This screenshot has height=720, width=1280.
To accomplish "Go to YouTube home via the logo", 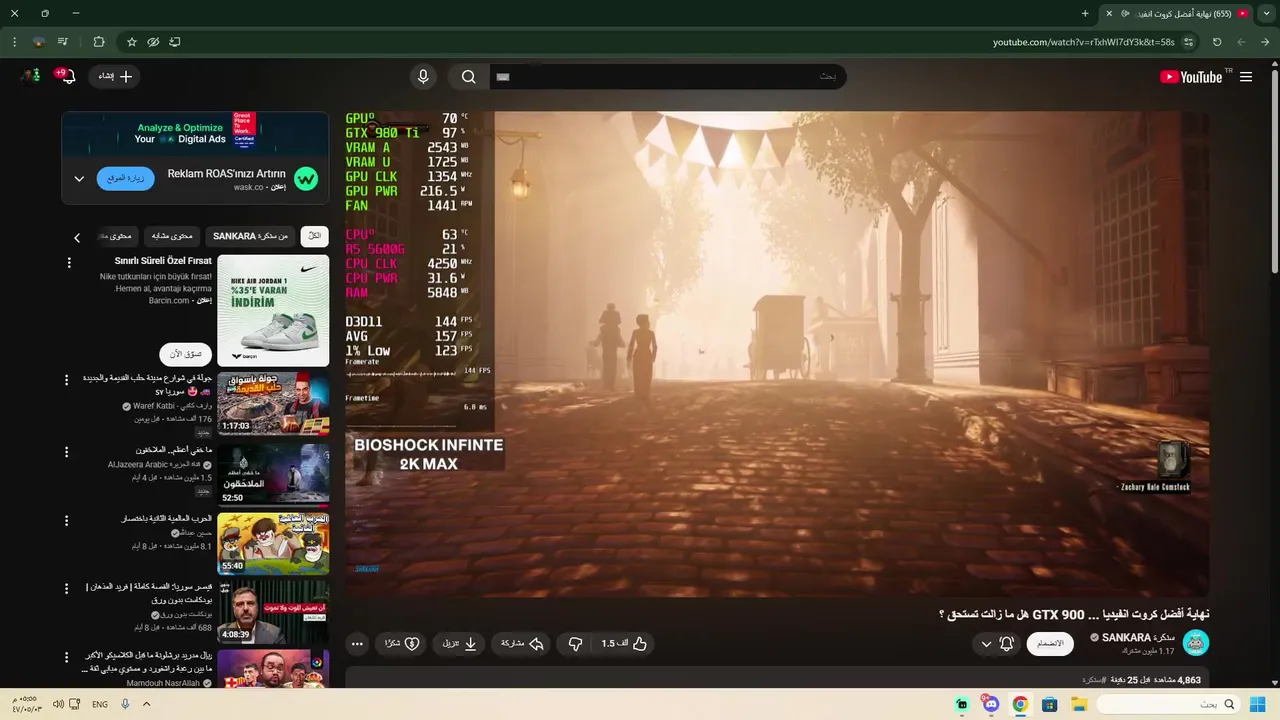I will tap(1191, 77).
